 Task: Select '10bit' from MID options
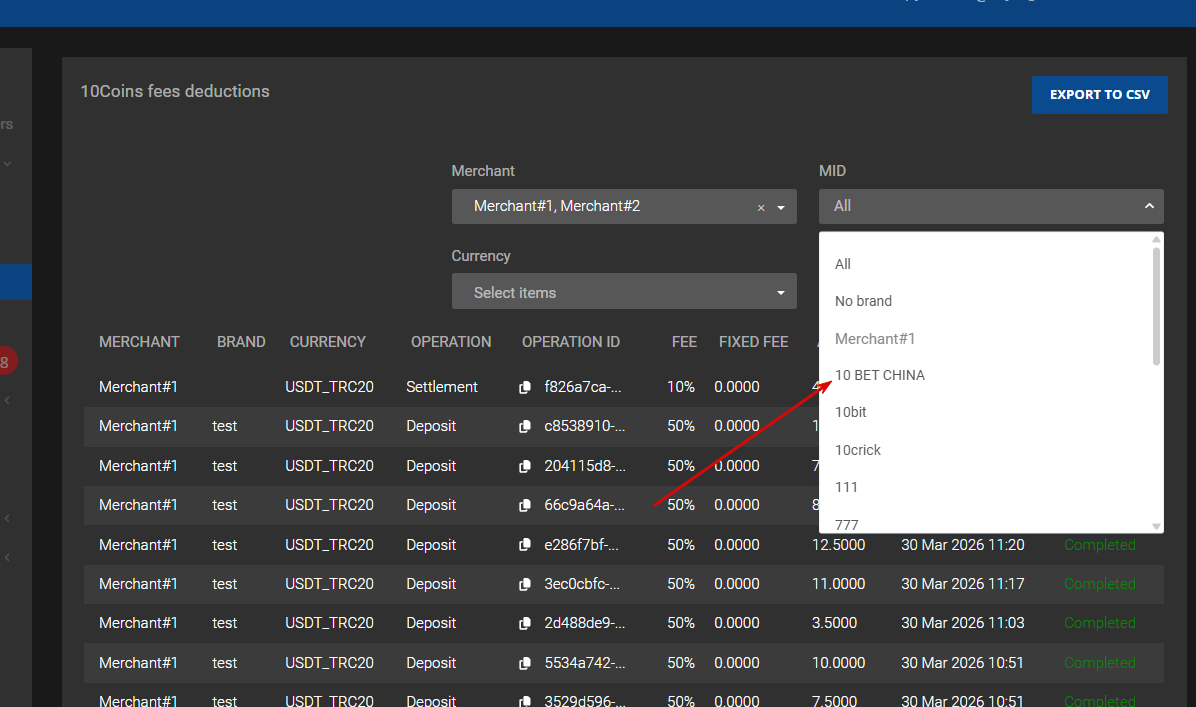pos(851,412)
